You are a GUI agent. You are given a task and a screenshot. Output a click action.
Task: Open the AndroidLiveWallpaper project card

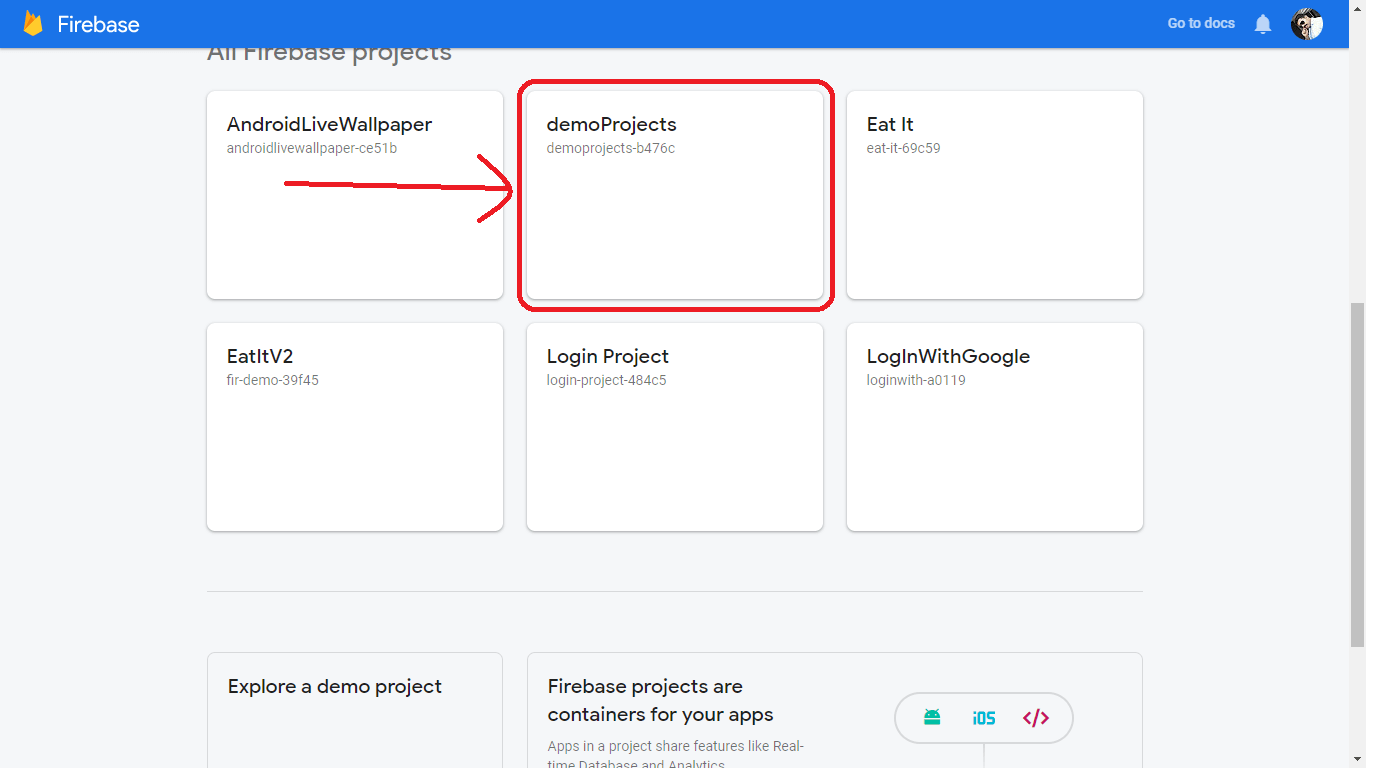click(x=355, y=195)
